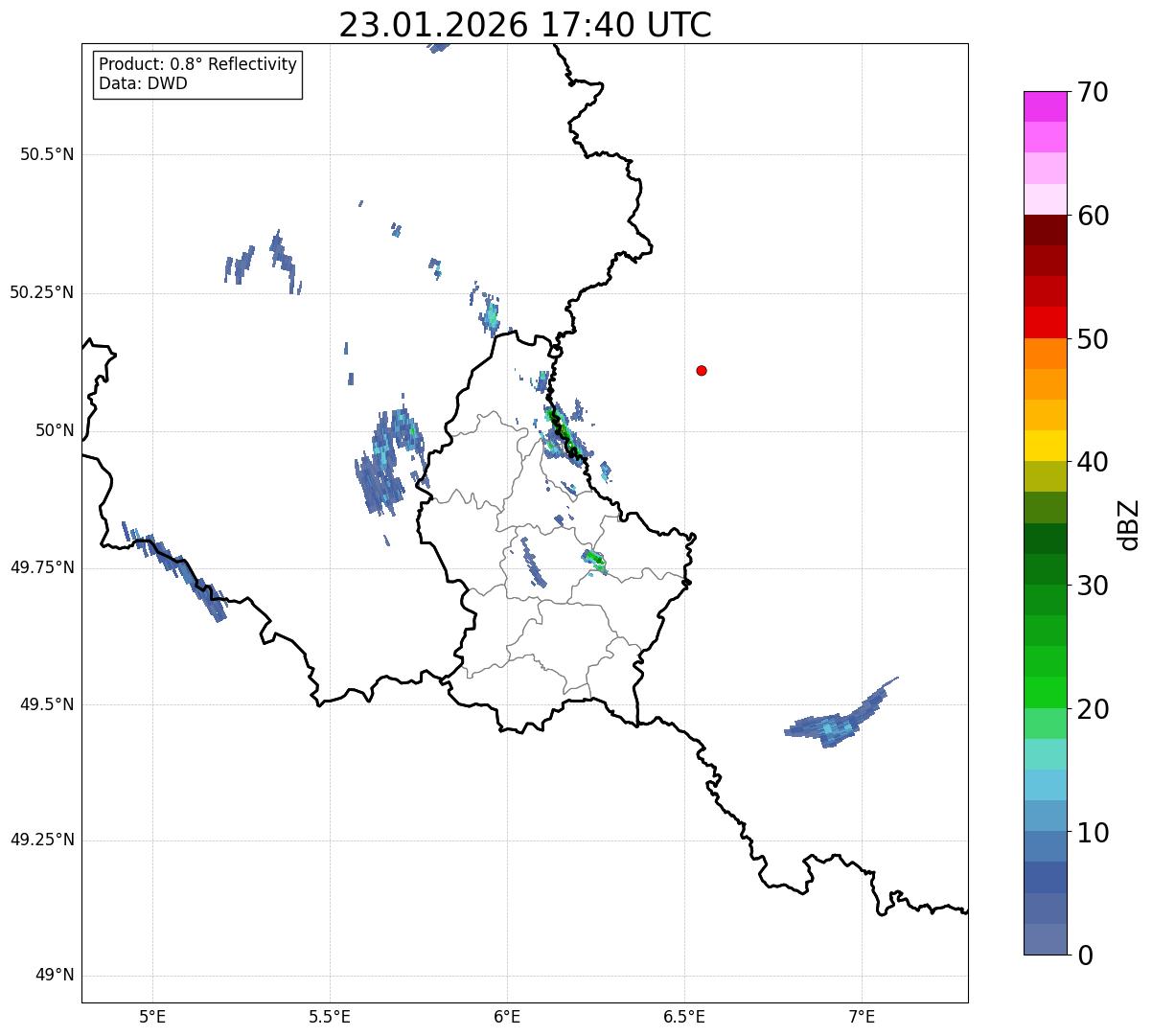Click the red 50 dBZ colorbar band
This screenshot has width=1152, height=1036.
pos(1045,322)
